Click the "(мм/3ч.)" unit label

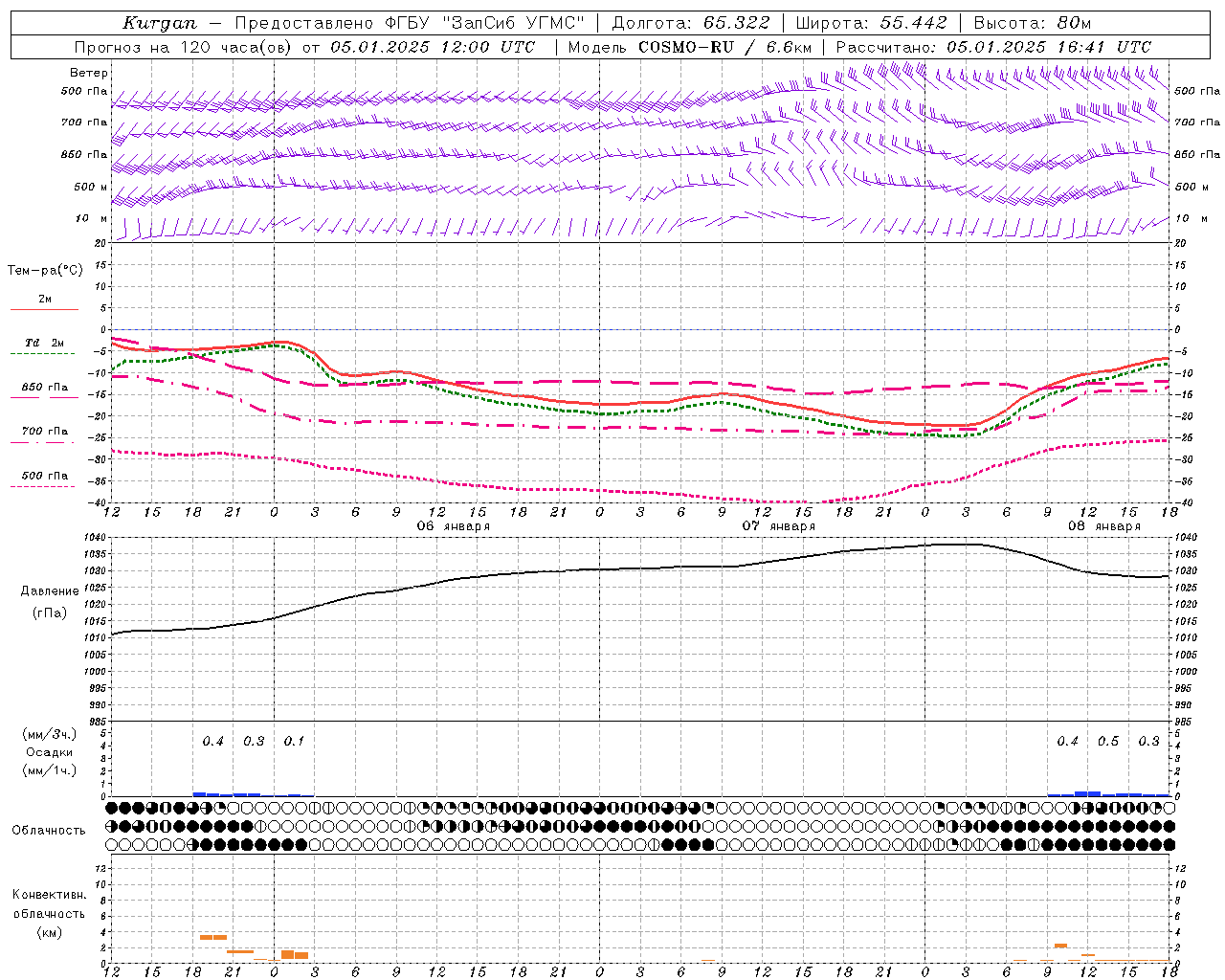(49, 734)
